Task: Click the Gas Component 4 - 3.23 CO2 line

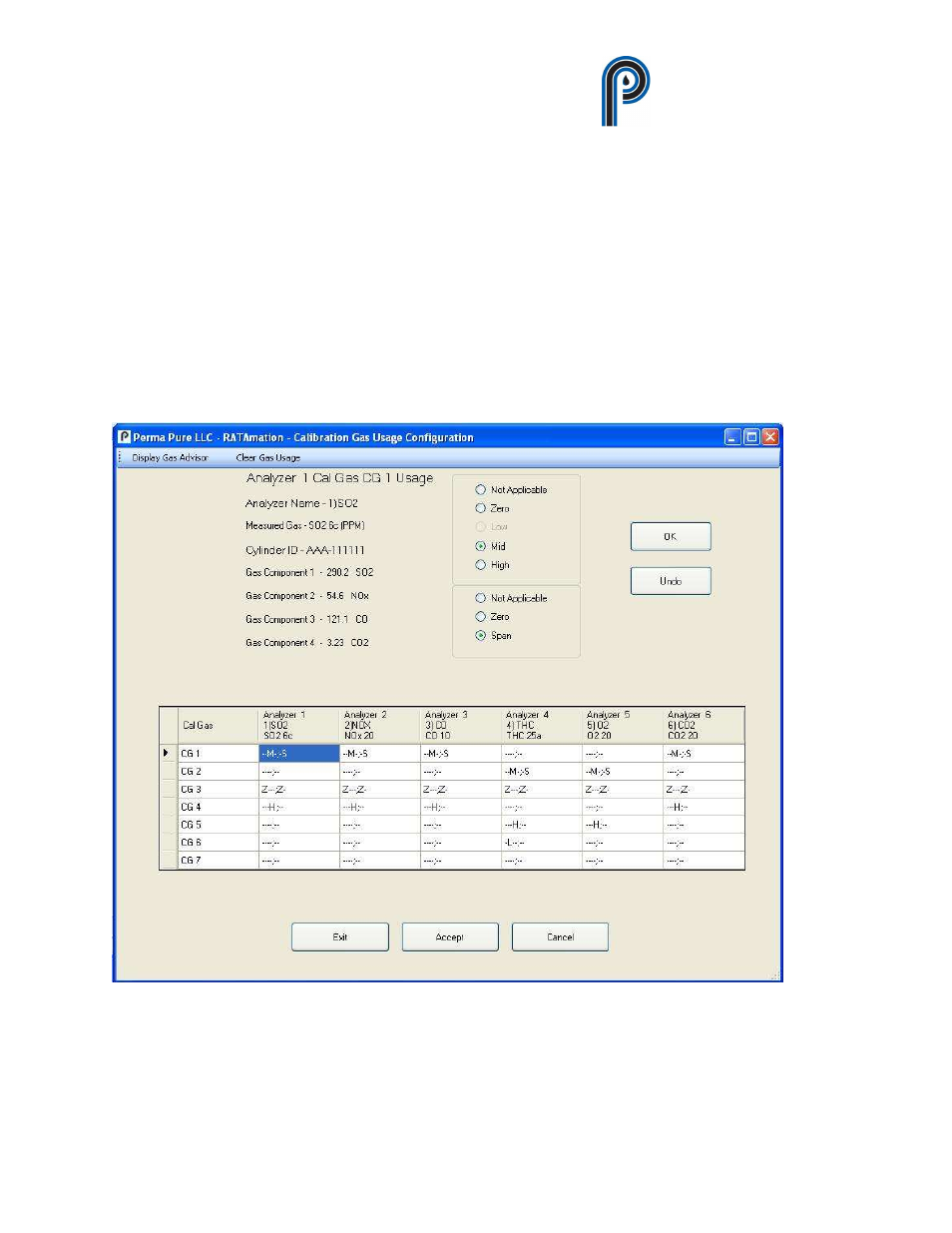Action: tap(307, 643)
